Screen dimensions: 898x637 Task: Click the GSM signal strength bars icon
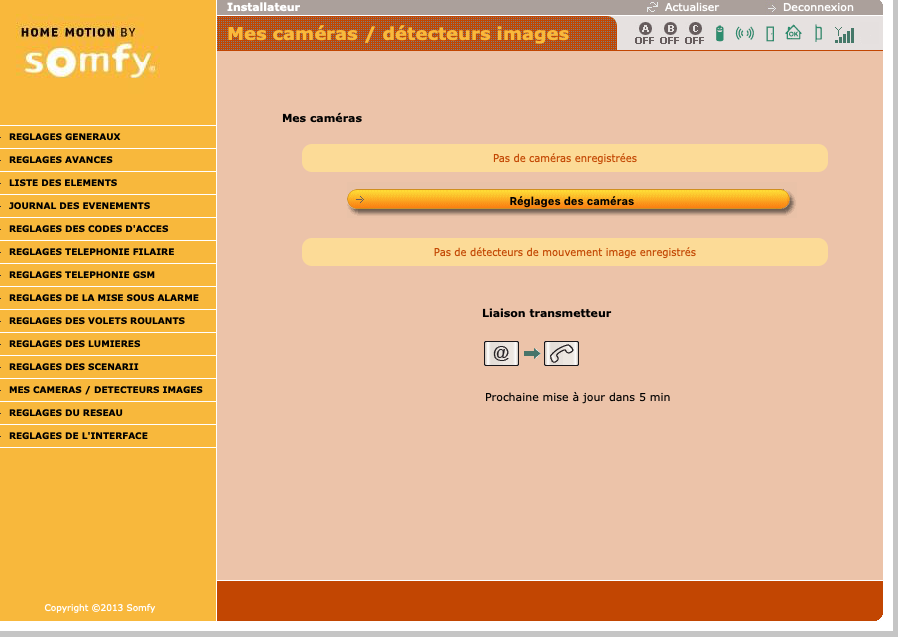pos(845,34)
